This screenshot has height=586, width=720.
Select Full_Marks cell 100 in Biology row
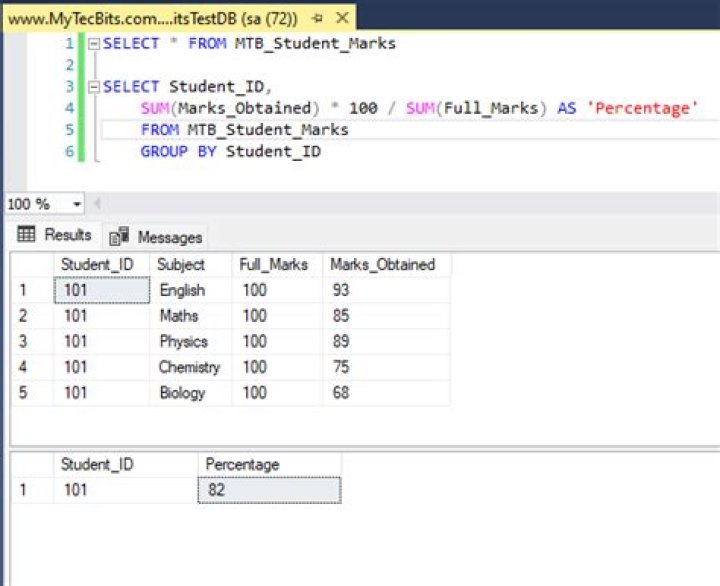[277, 393]
